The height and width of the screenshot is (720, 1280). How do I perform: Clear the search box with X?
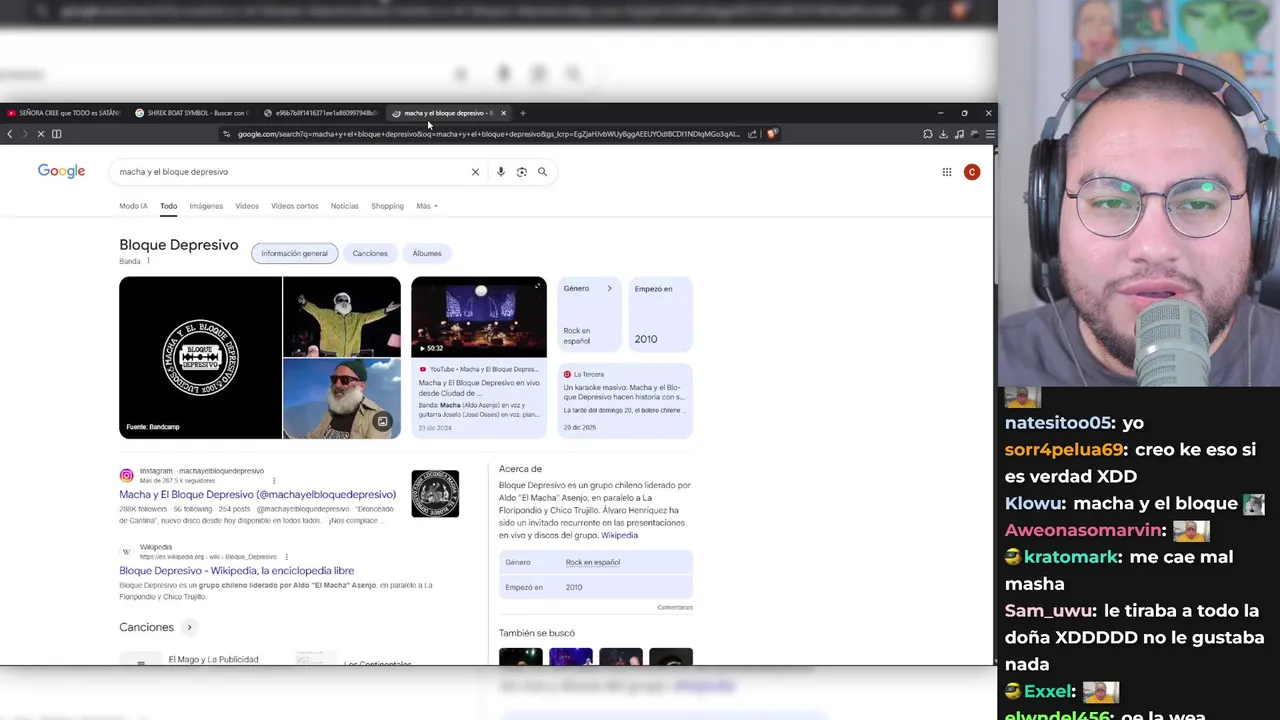(x=475, y=172)
